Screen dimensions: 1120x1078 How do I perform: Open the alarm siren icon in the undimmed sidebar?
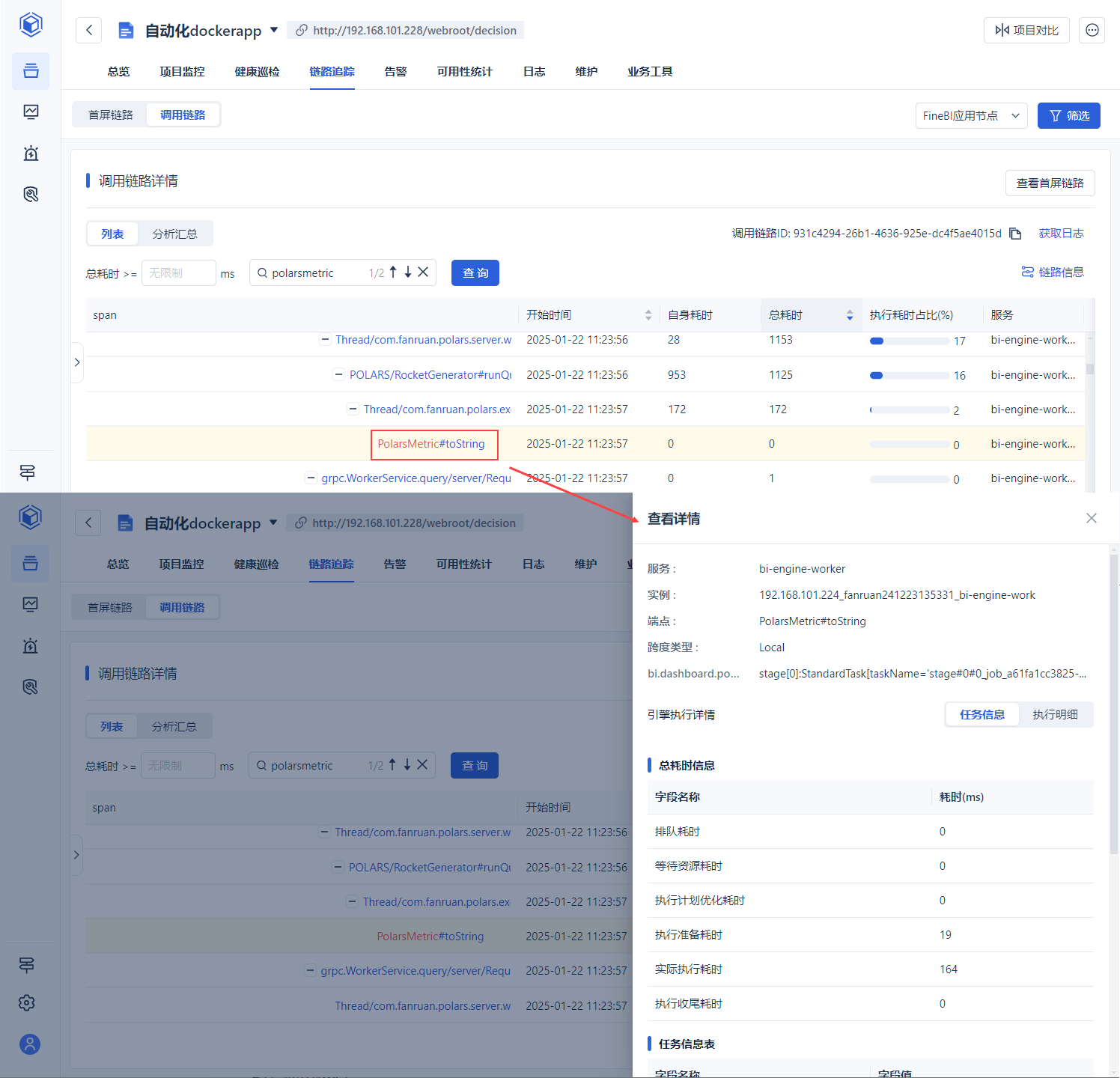[31, 153]
